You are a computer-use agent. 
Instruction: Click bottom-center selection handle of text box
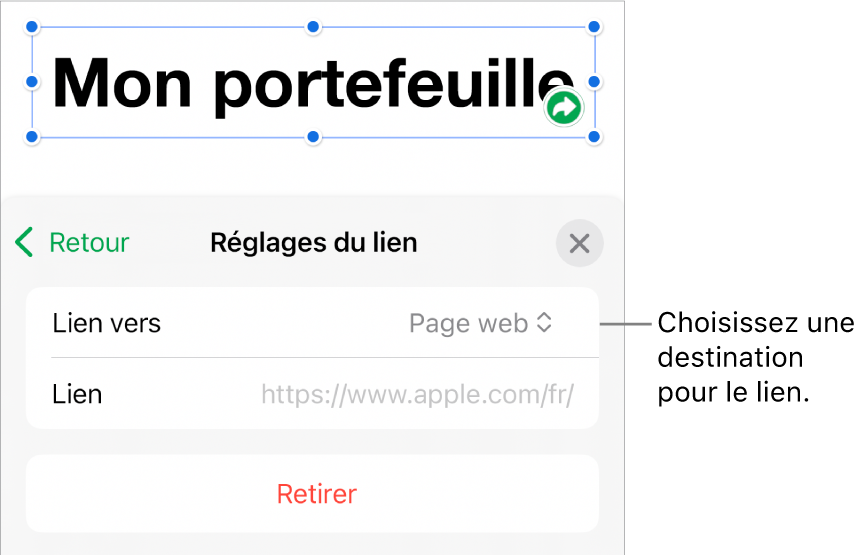(313, 136)
